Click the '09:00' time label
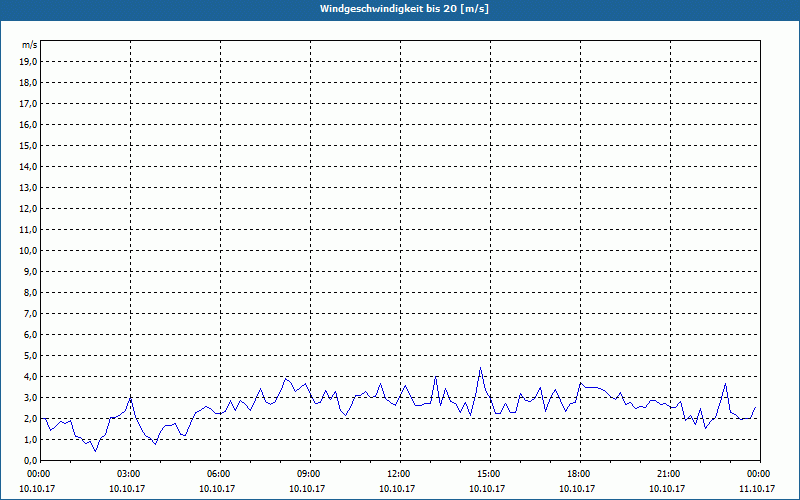Screen dimensions: 800x500 [x=310, y=474]
